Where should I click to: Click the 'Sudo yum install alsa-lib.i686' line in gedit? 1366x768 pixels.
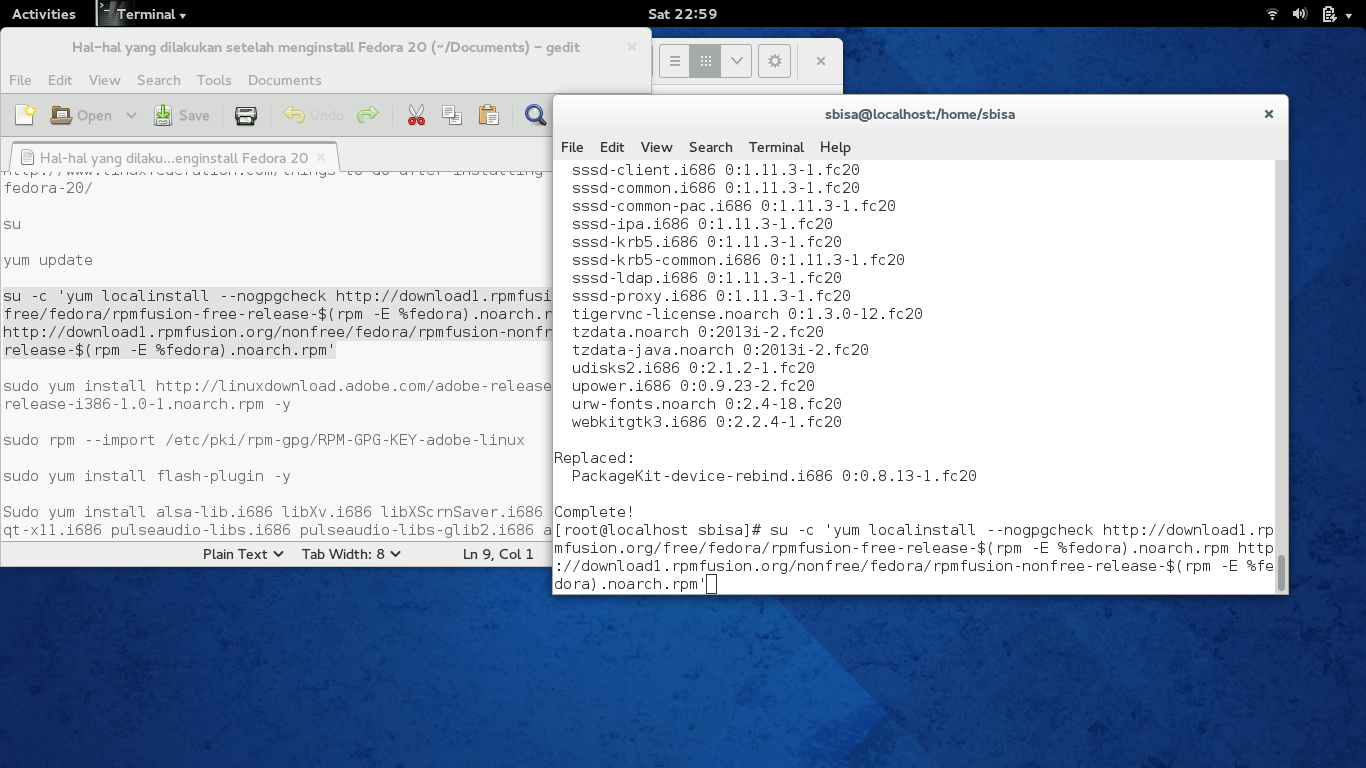point(277,512)
